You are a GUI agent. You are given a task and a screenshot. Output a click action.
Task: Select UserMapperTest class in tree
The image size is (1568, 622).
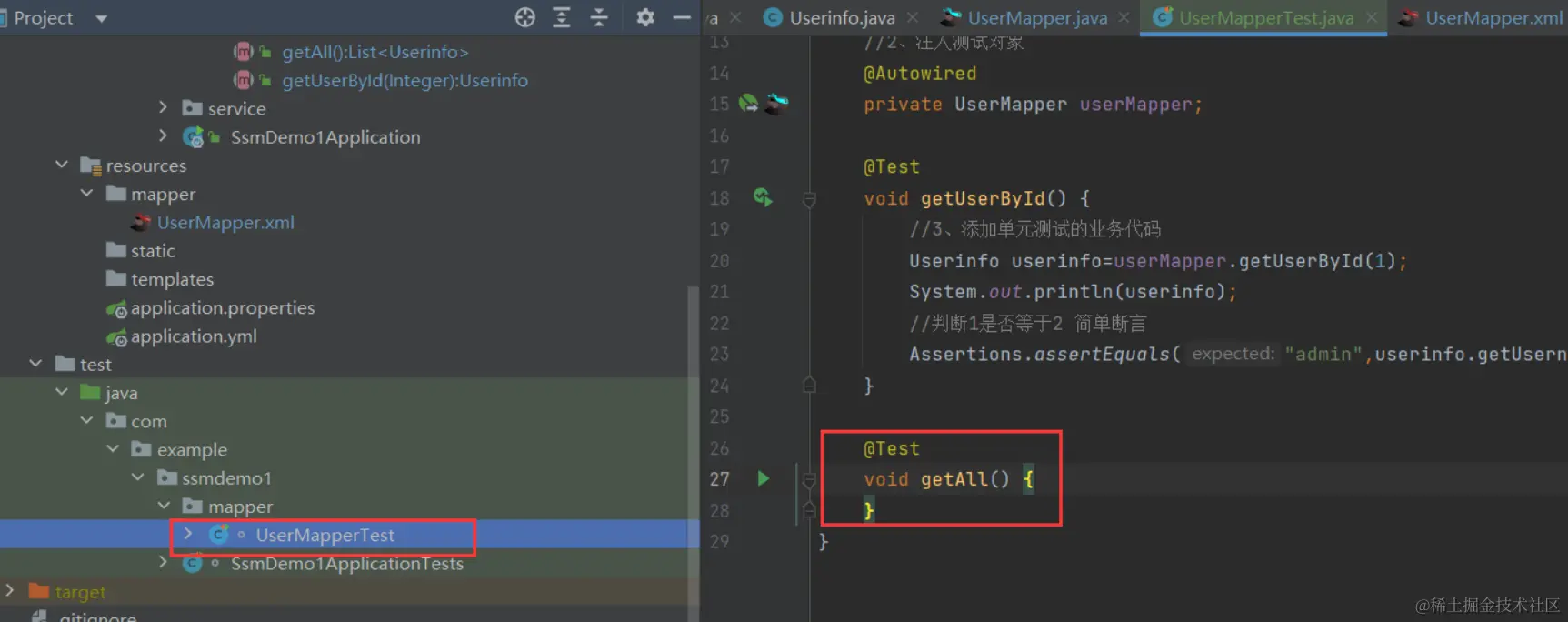coord(325,535)
